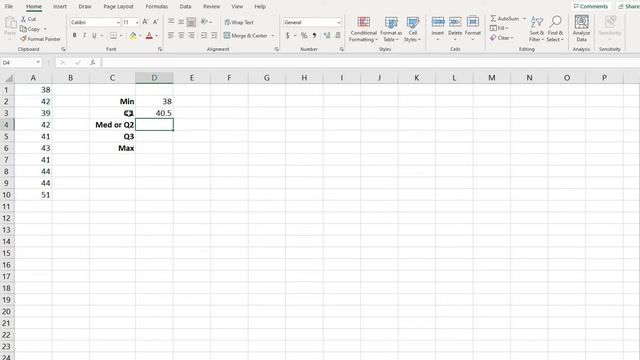Open Find & Select menu
This screenshot has height=360, width=640.
coord(555,29)
